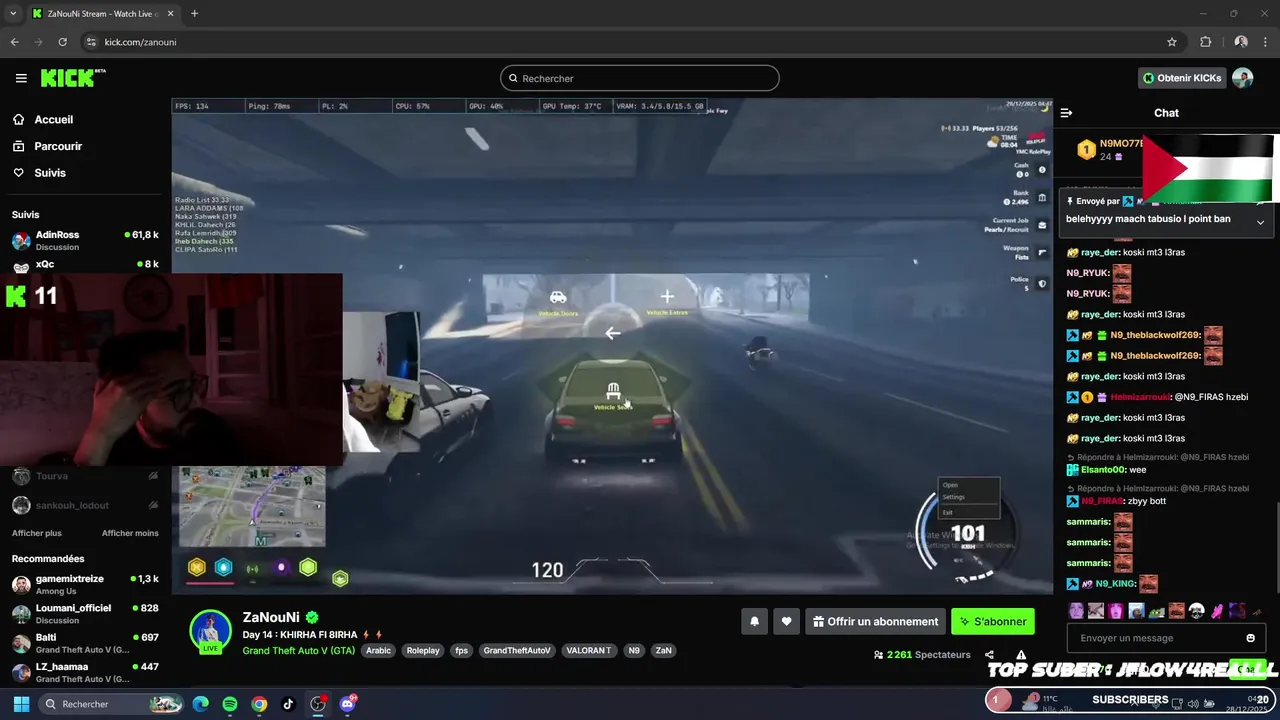Image resolution: width=1280 pixels, height=720 pixels.
Task: Select the VALORANT tag
Action: click(588, 650)
